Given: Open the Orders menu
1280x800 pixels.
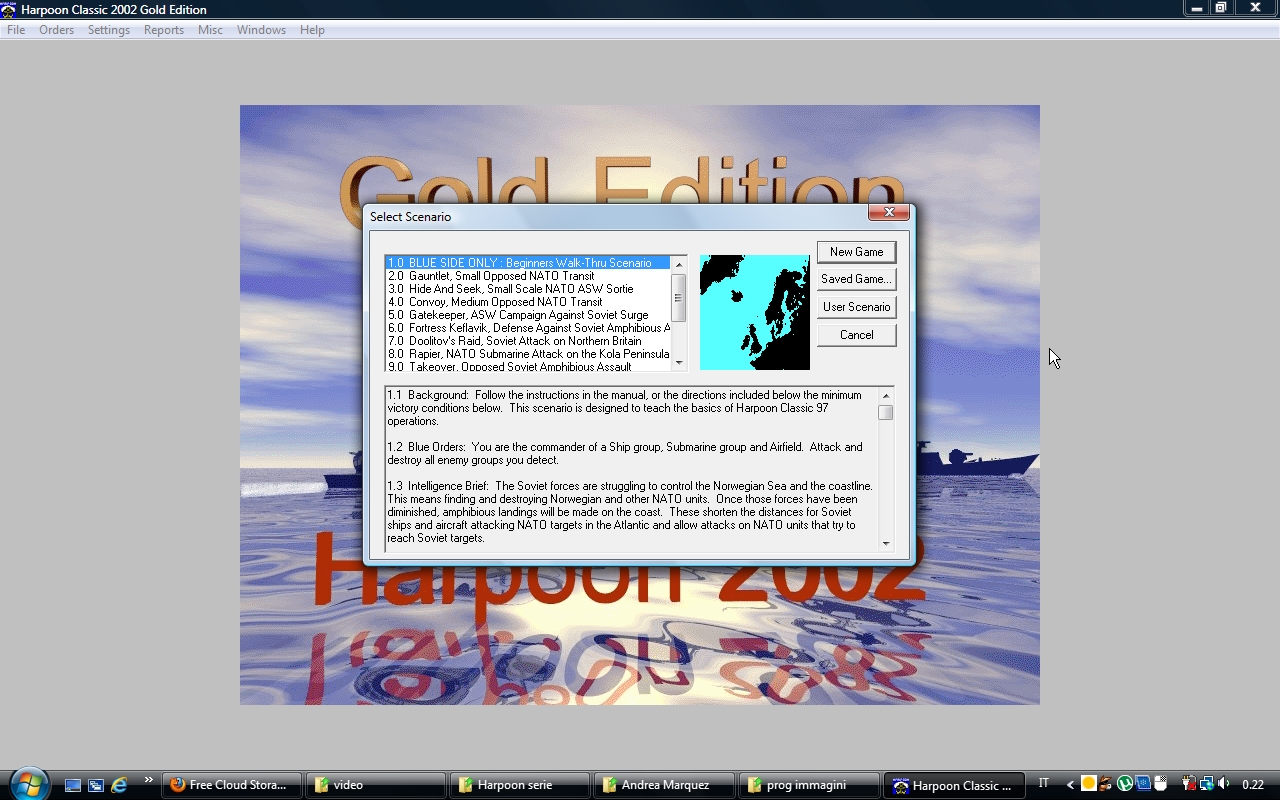Looking at the screenshot, I should click(x=57, y=30).
